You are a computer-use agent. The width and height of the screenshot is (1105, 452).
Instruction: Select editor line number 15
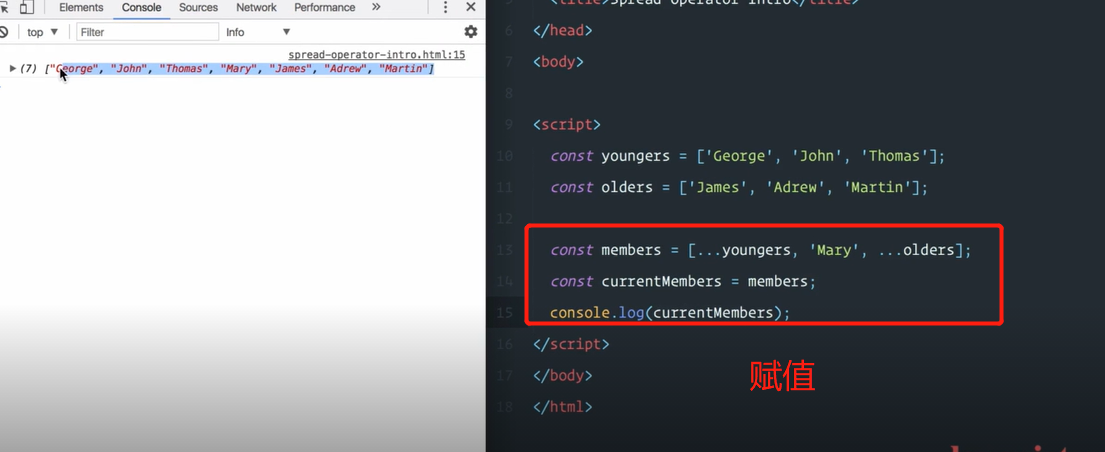tap(505, 313)
